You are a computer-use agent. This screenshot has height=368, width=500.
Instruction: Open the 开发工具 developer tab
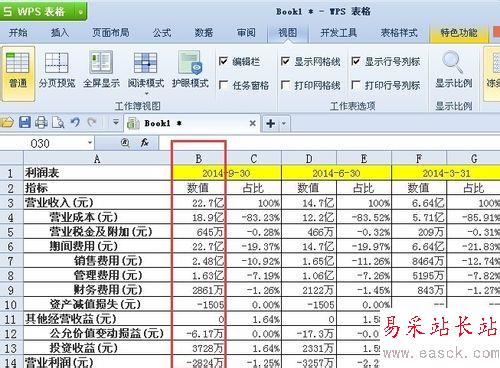click(338, 33)
